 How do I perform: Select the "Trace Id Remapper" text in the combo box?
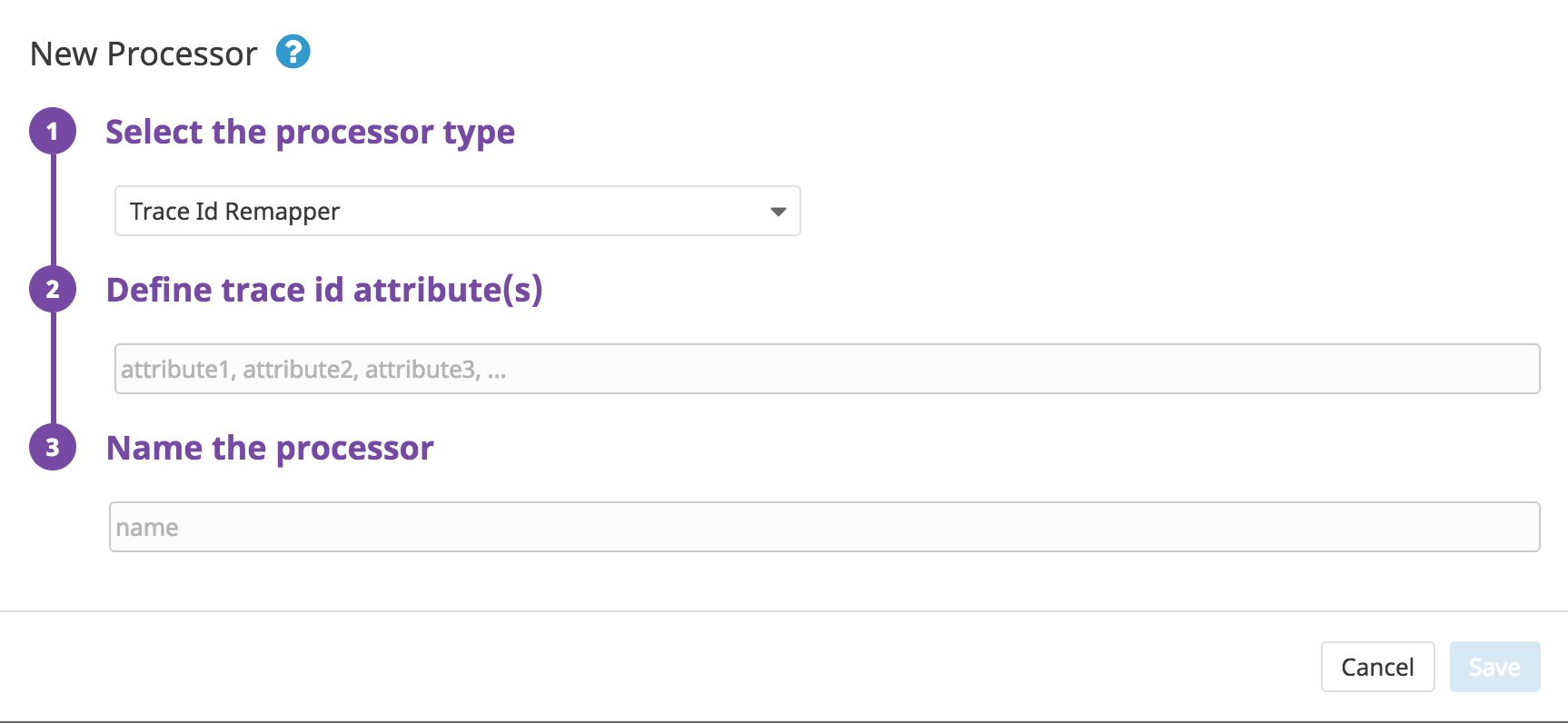click(234, 212)
